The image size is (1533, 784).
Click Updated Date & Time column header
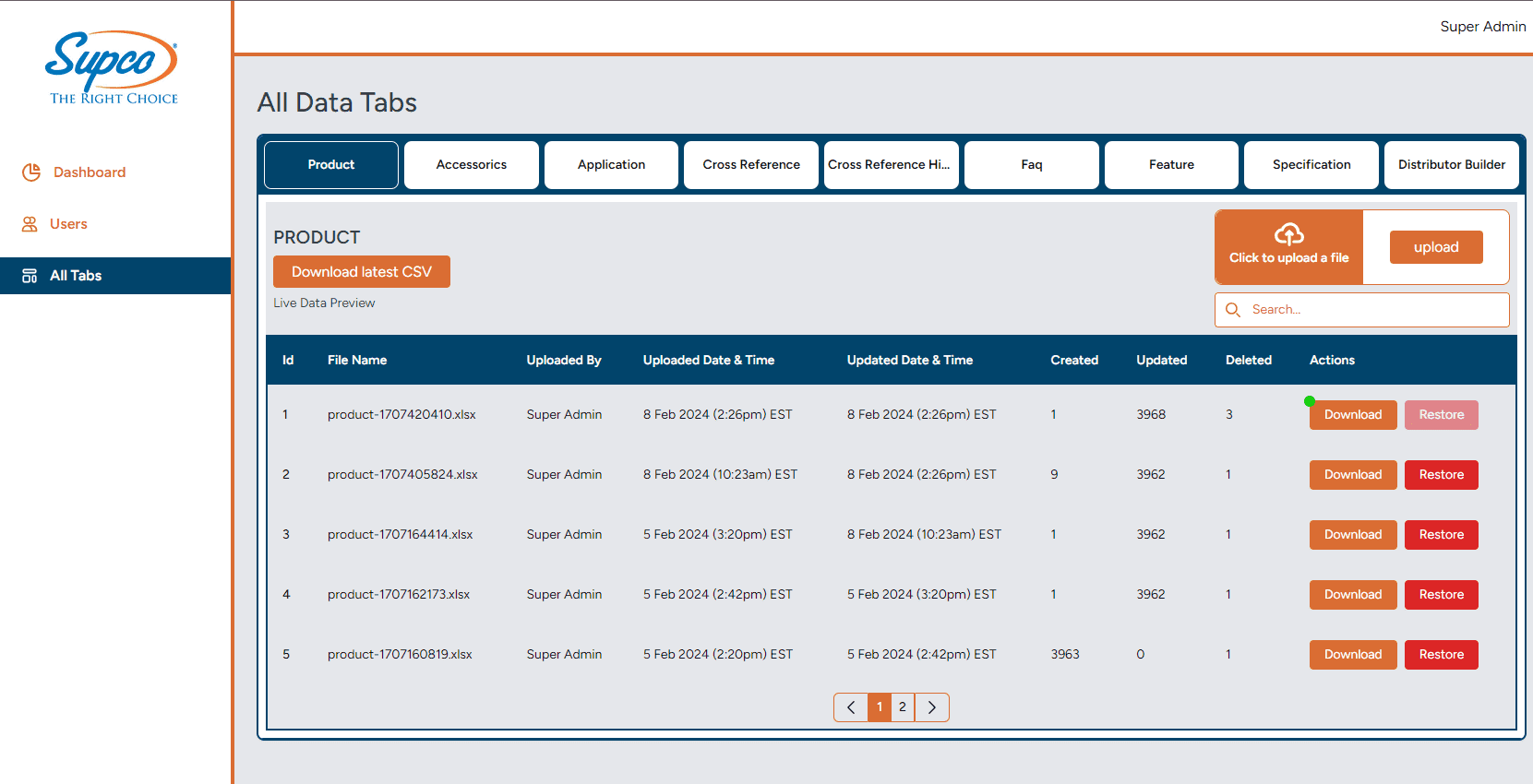(910, 361)
